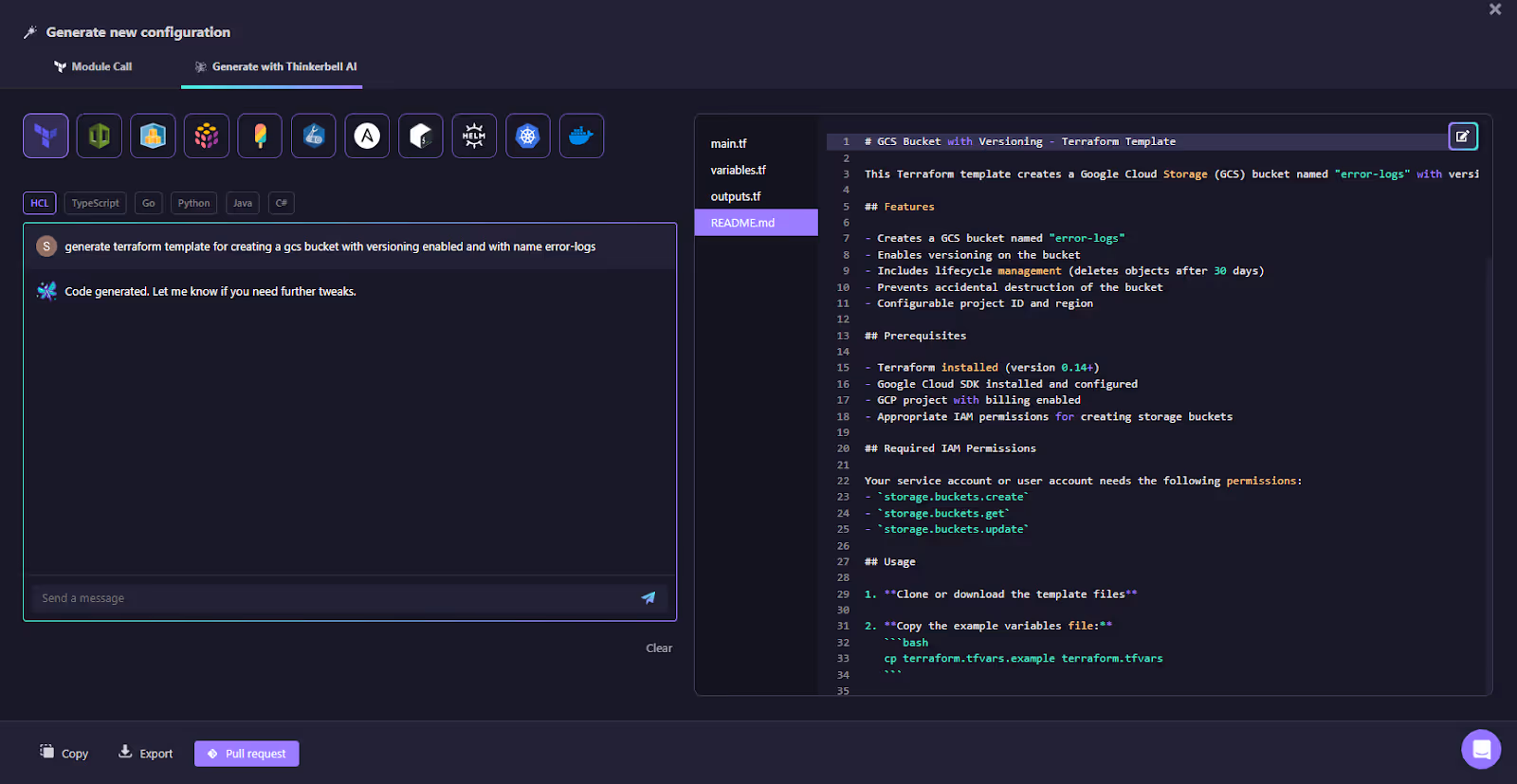Clear the chat conversation
Viewport: 1517px width, 784px height.
(659, 648)
